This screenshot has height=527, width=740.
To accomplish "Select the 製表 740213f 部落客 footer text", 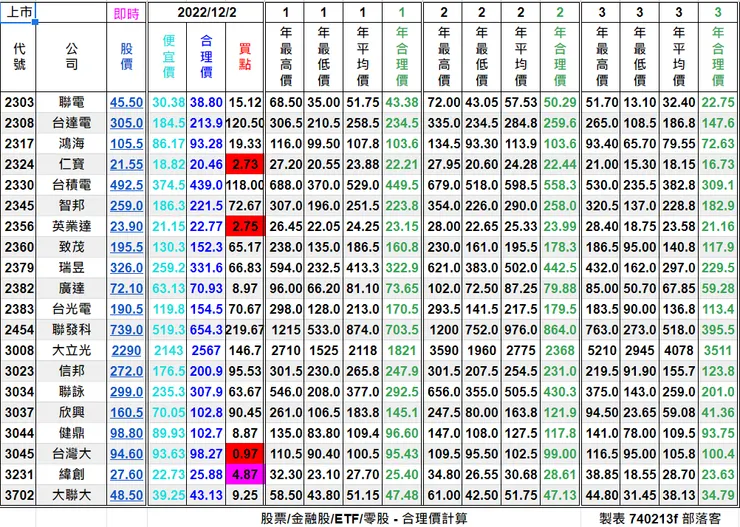I will click(x=660, y=519).
